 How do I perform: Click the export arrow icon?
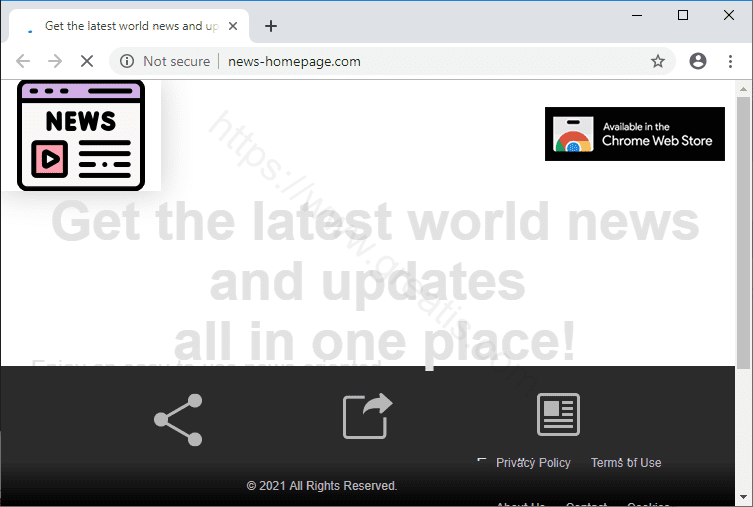coord(367,416)
